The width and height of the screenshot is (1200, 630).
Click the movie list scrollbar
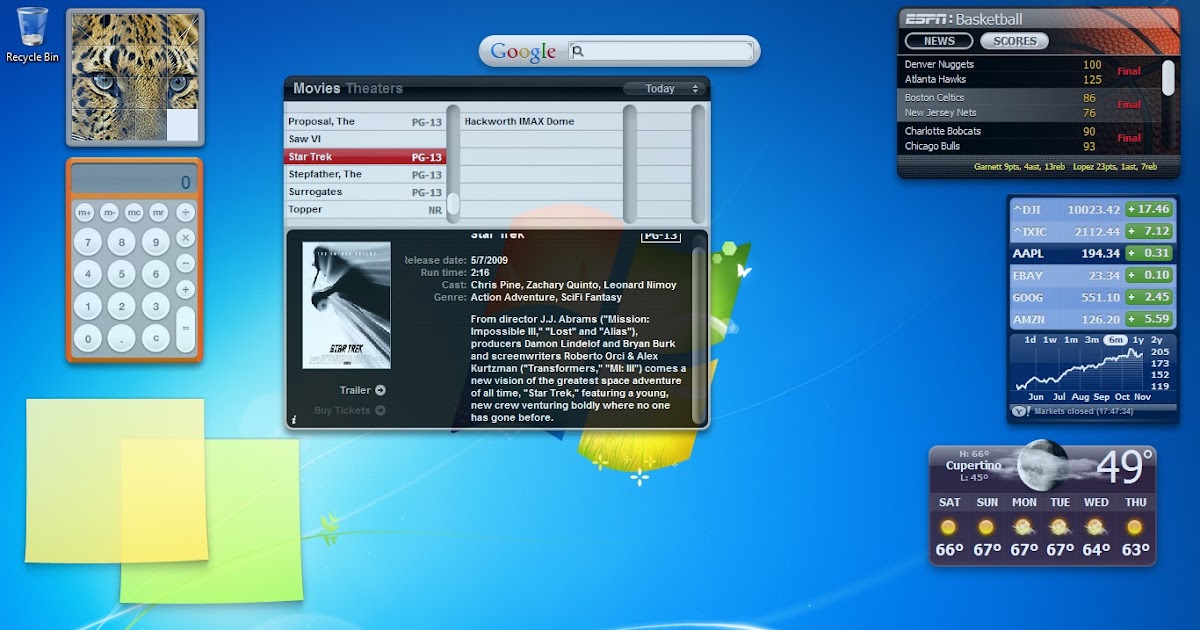[x=453, y=162]
